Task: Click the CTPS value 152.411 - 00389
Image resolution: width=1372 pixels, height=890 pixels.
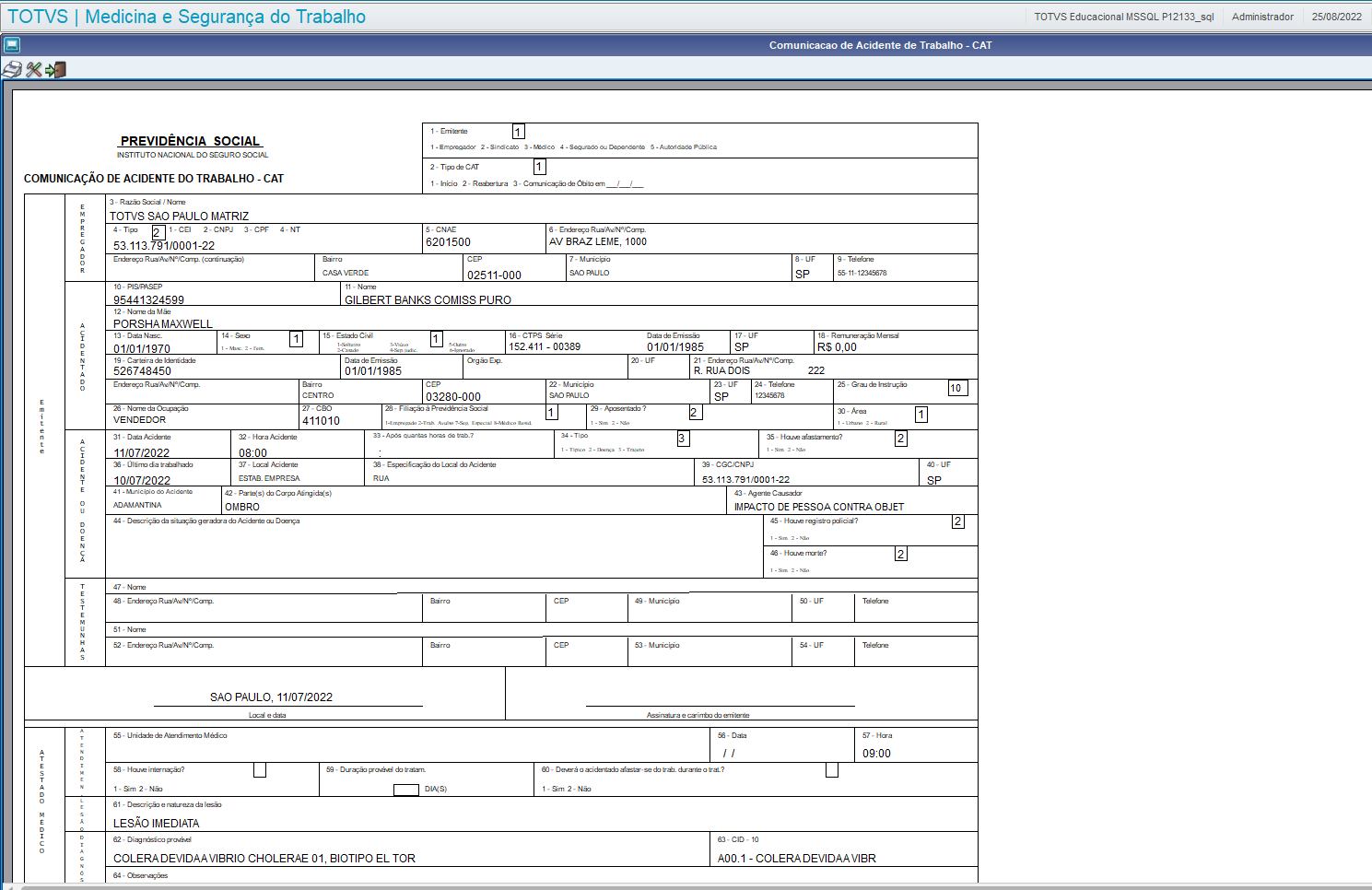Action: click(x=545, y=346)
